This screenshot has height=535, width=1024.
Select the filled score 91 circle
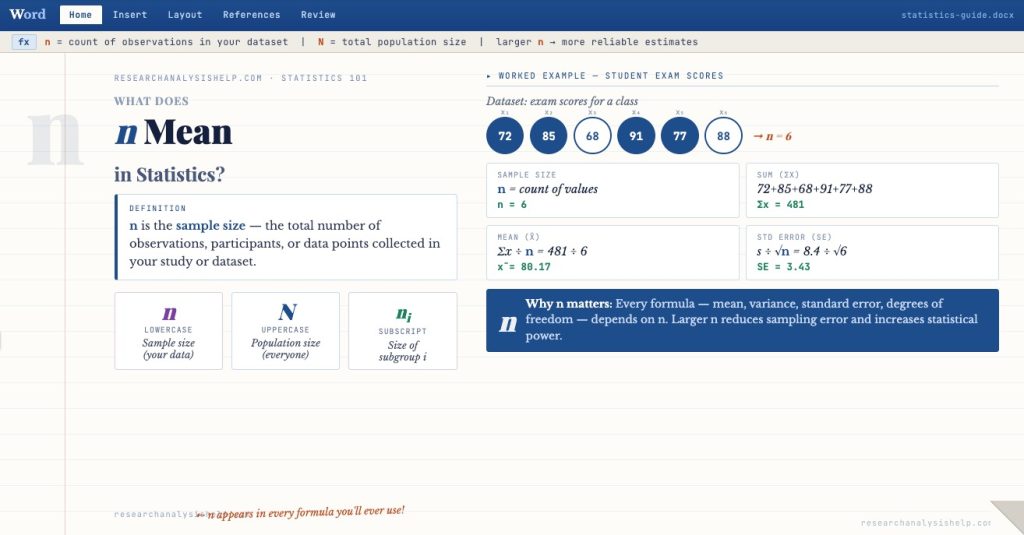(x=636, y=136)
